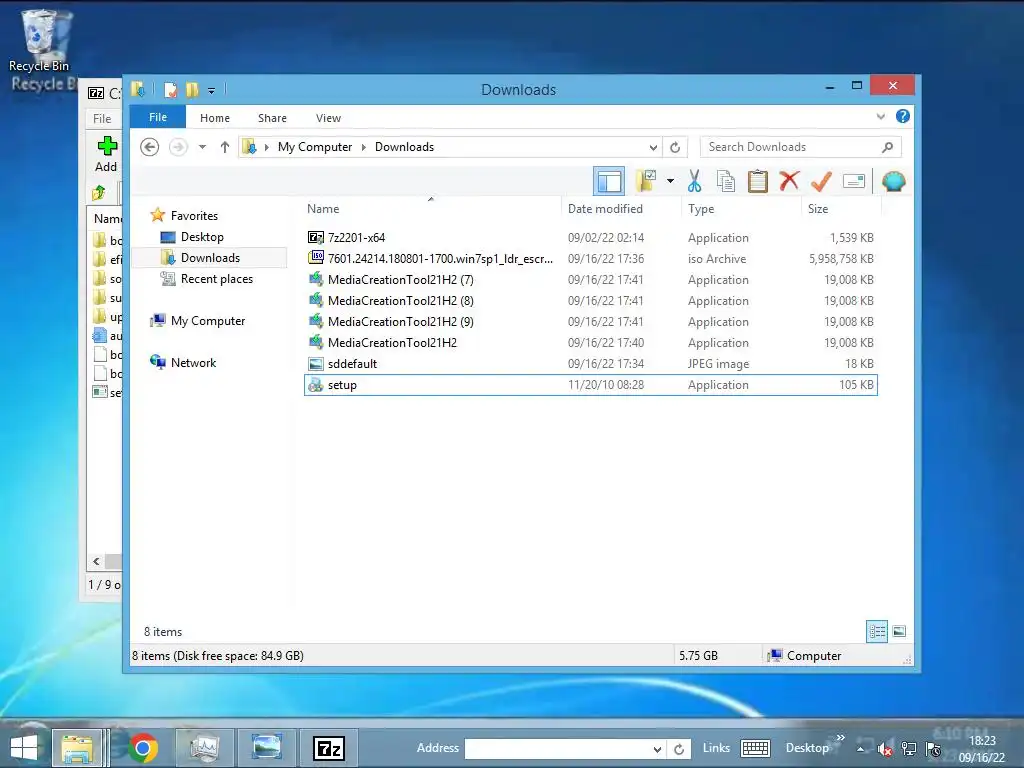Click the properties icon in title bar
This screenshot has height=768, width=1024.
(x=170, y=89)
